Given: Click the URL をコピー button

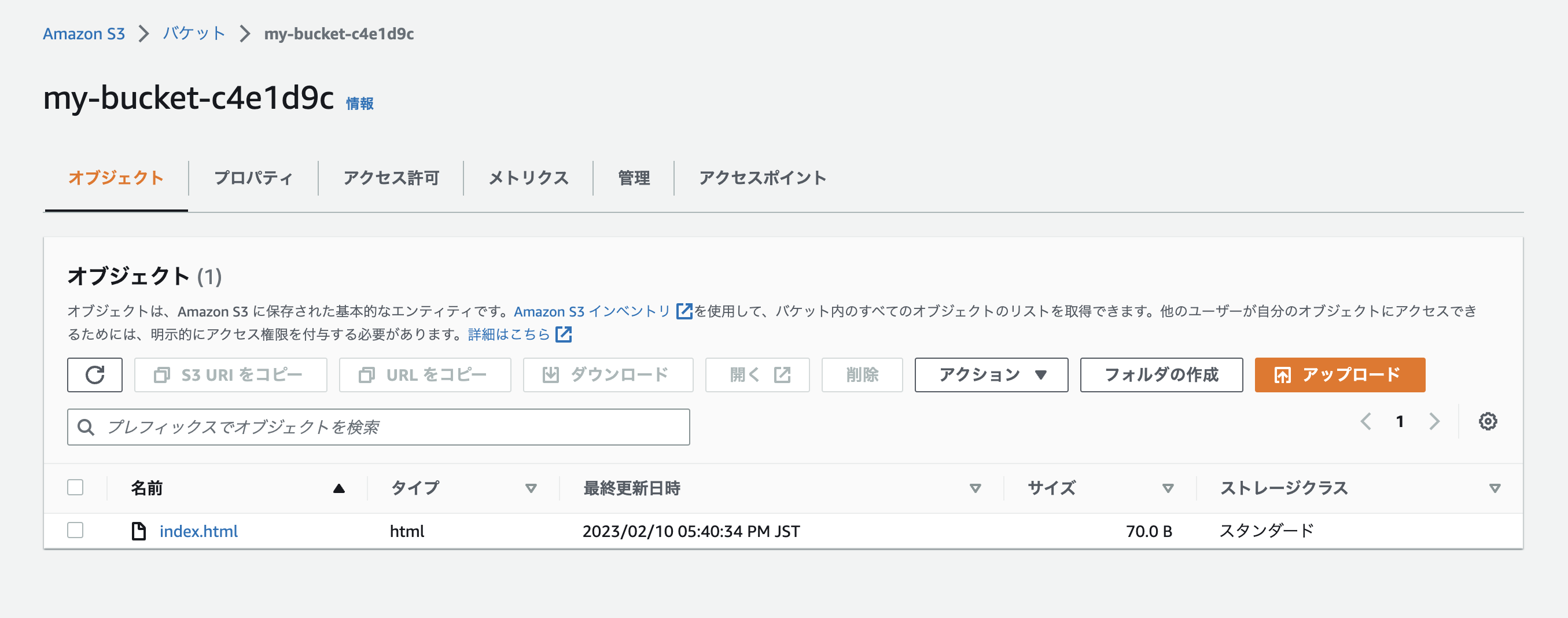Looking at the screenshot, I should coord(425,374).
